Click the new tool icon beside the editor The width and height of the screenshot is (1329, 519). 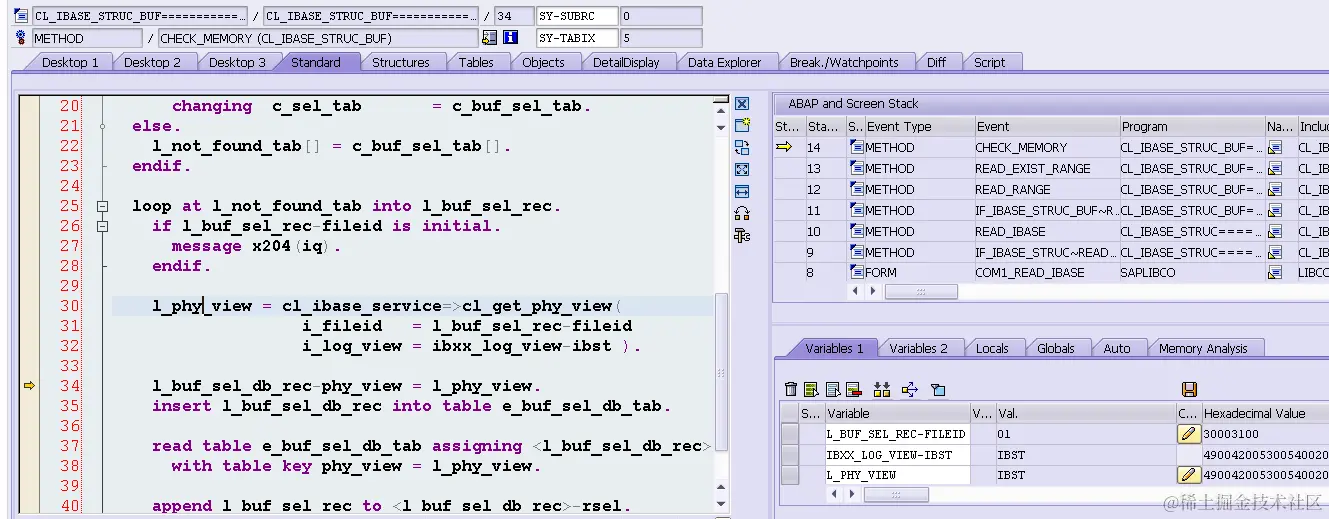click(x=742, y=125)
